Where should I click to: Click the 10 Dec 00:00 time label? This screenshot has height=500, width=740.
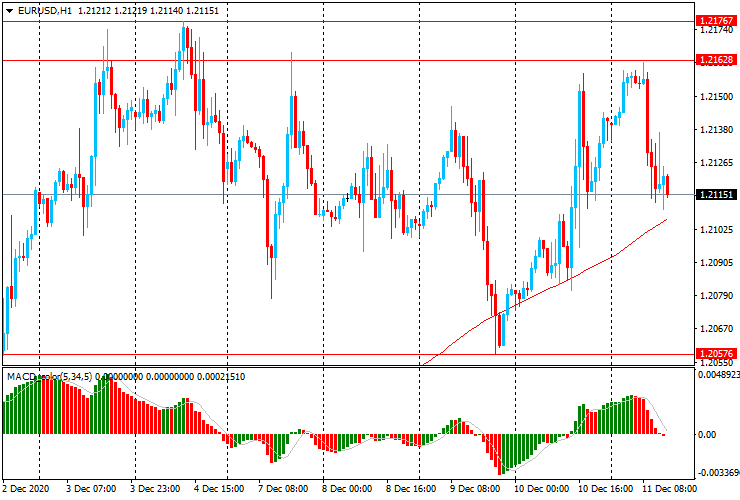click(541, 488)
